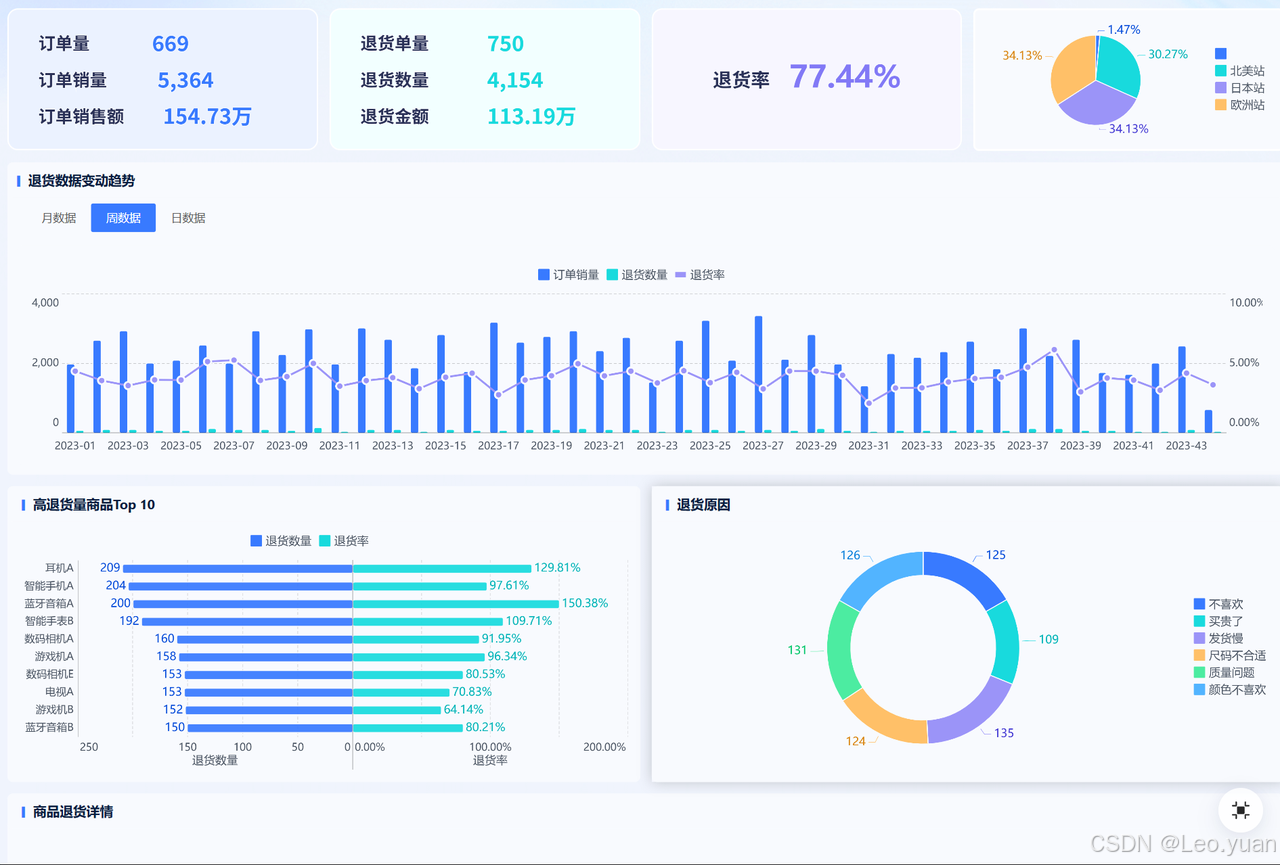Click the 蓝牙音箱A product label

[49, 604]
